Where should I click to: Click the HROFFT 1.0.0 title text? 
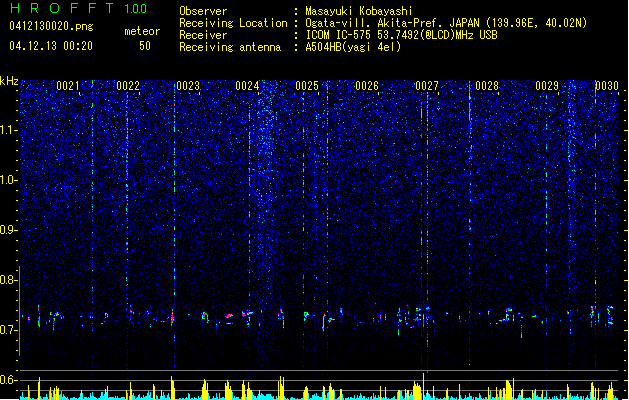(78, 8)
